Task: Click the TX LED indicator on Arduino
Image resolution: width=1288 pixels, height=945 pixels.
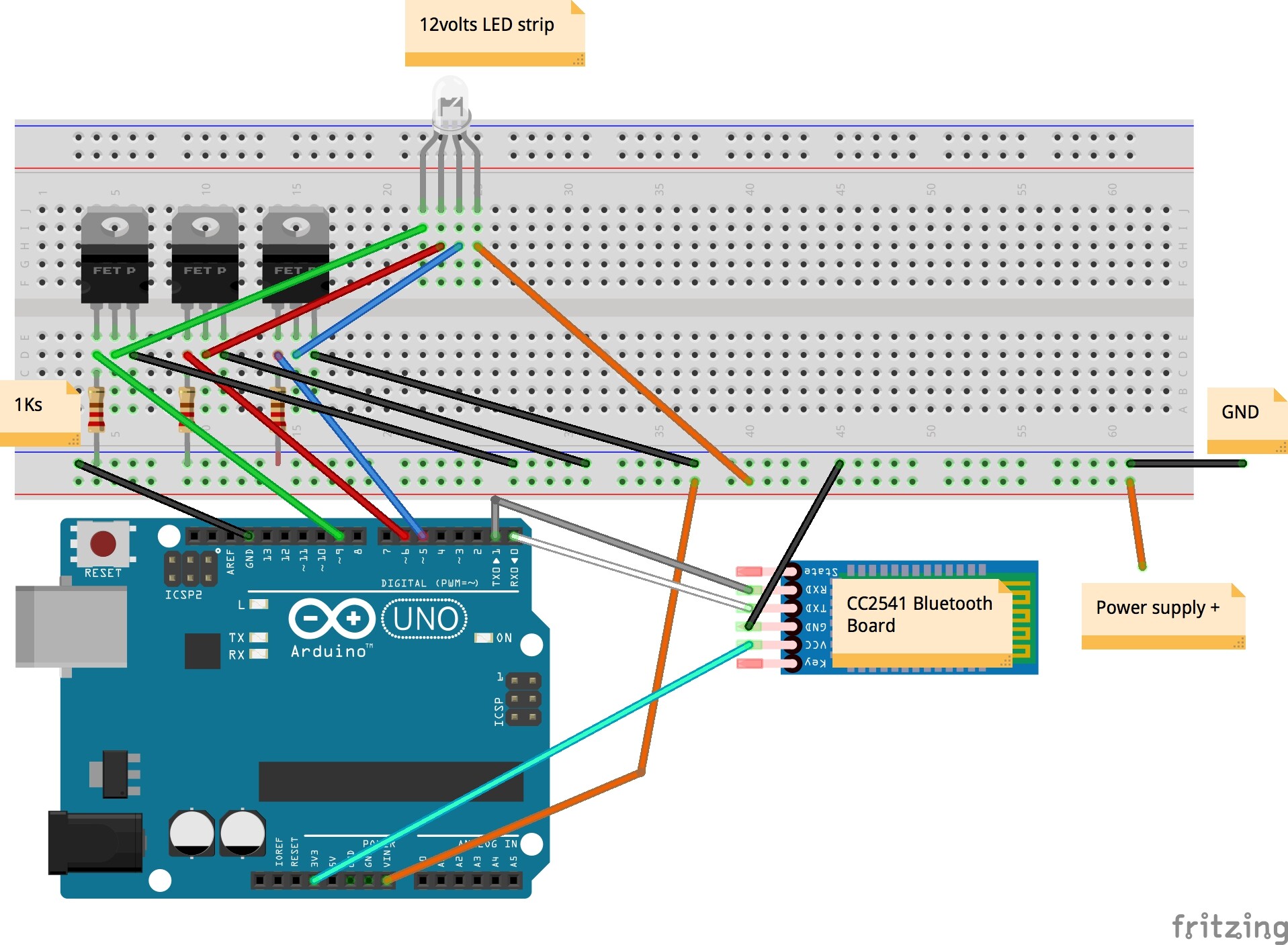Action: point(259,637)
